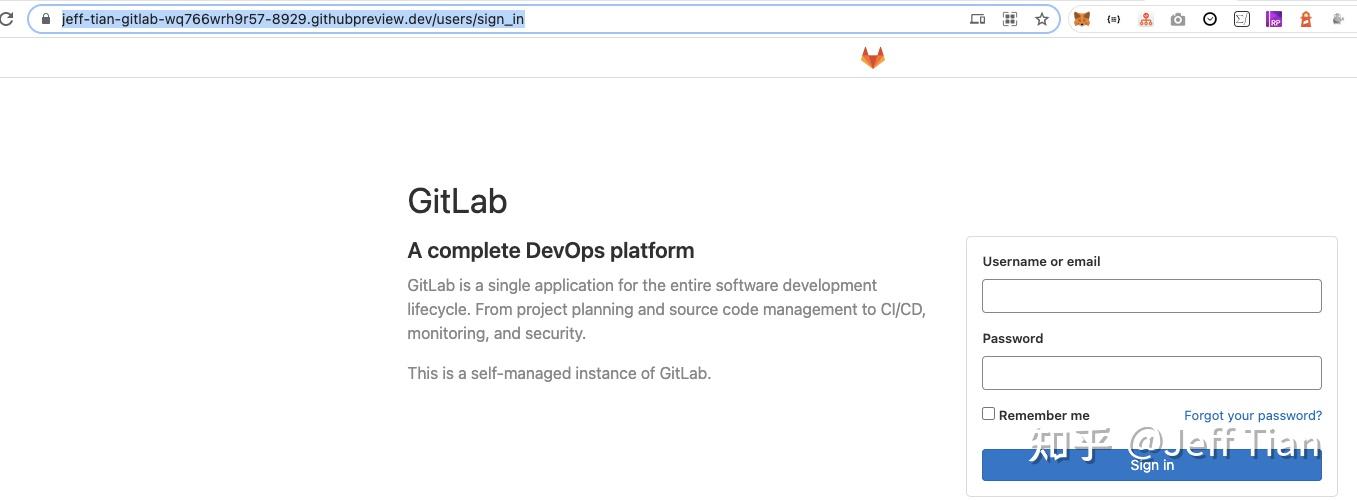
Task: Click the 'Username or email' label
Action: tap(1041, 261)
